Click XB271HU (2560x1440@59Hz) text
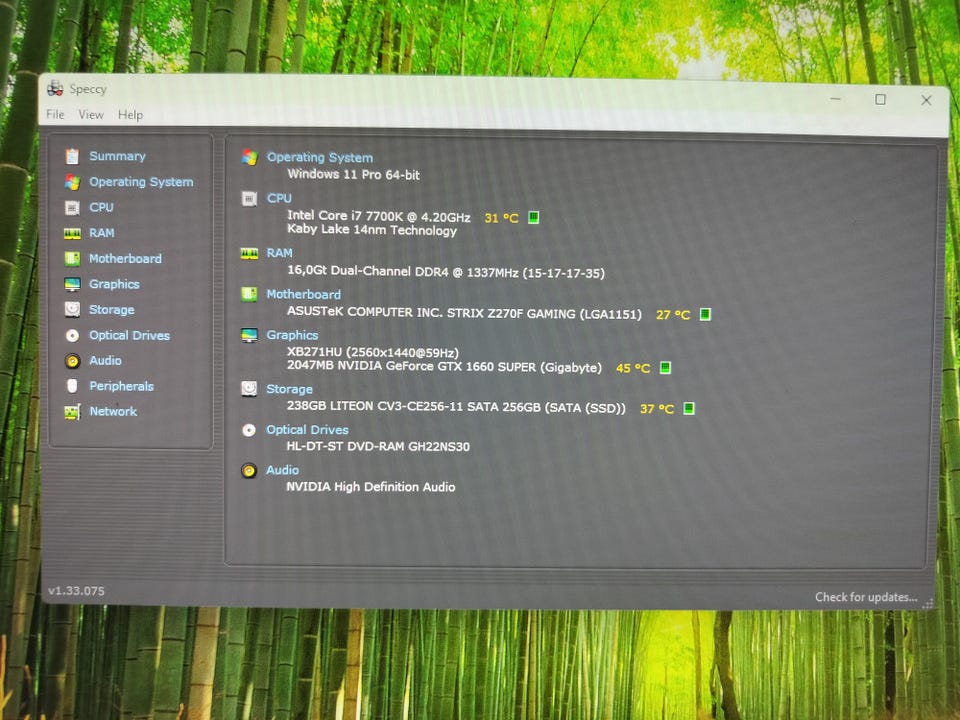960x720 pixels. pos(373,353)
